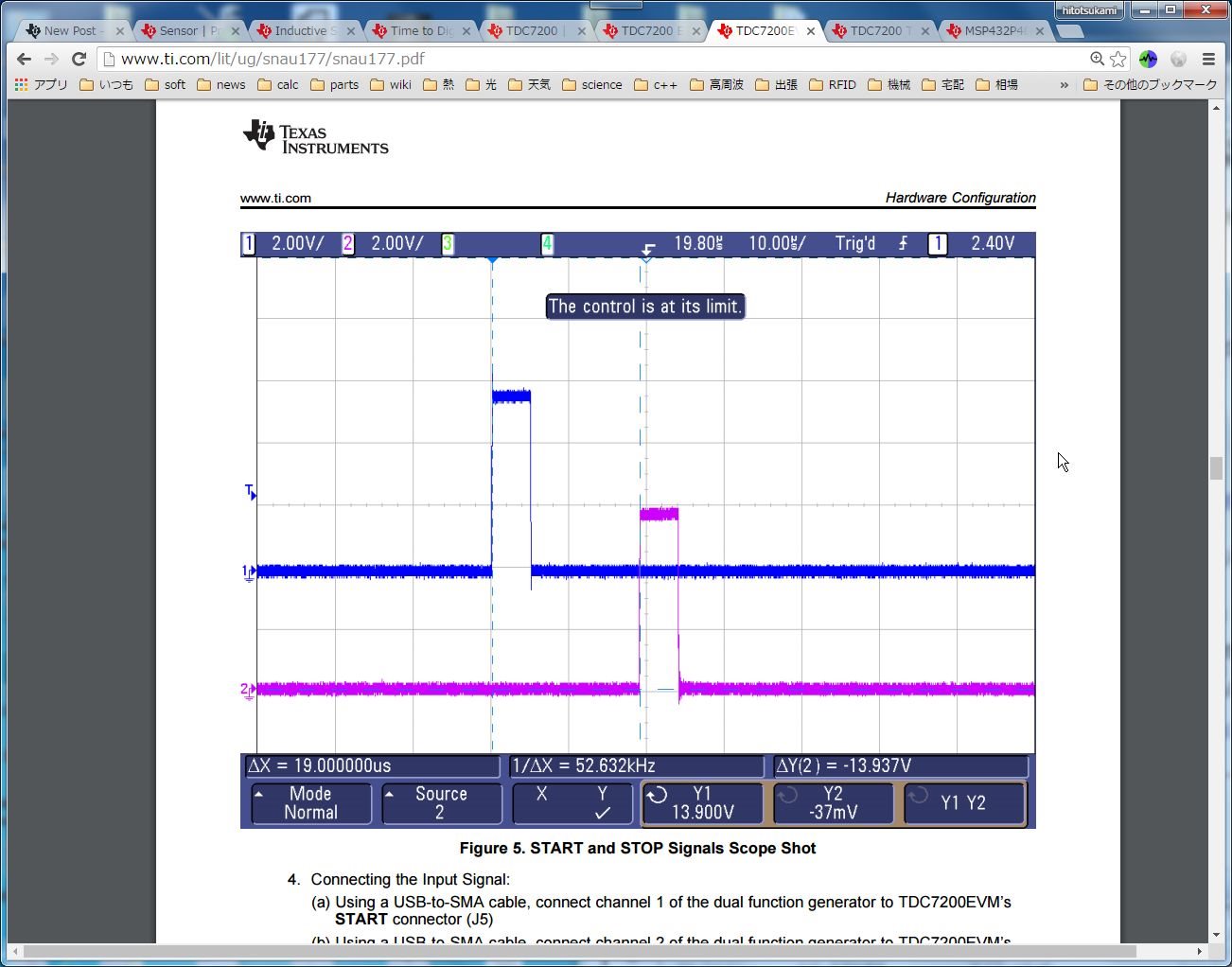Click the ΔX = 19.000000us readout
Screen dimensions: 1232x967
[x=372, y=765]
